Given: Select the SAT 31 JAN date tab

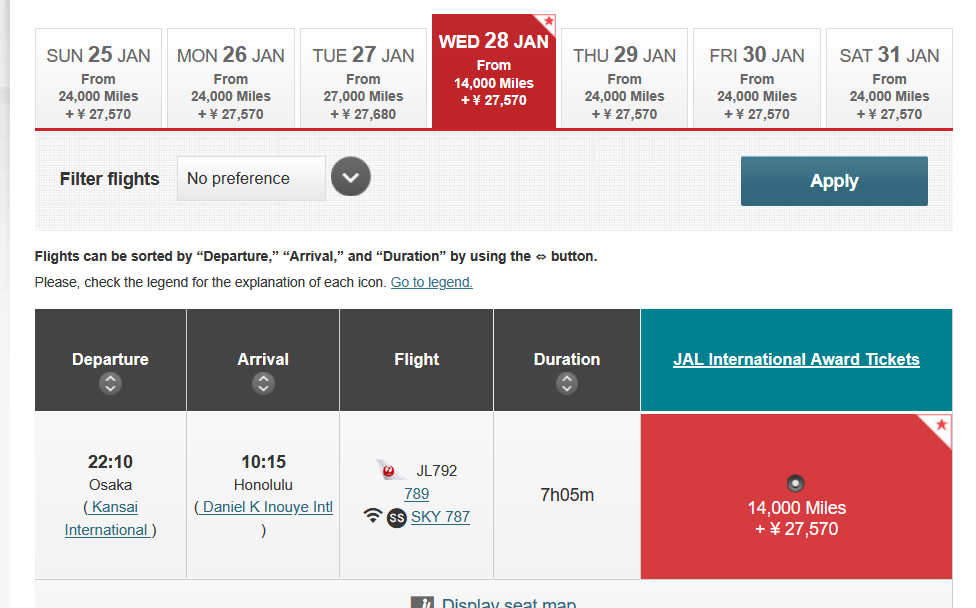Looking at the screenshot, I should (889, 79).
